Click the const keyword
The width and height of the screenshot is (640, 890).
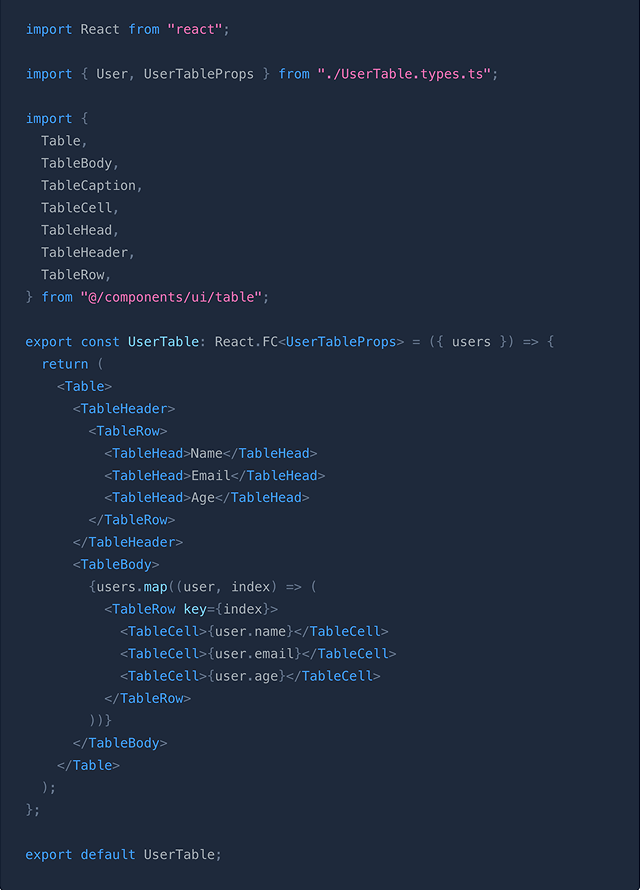tap(100, 342)
